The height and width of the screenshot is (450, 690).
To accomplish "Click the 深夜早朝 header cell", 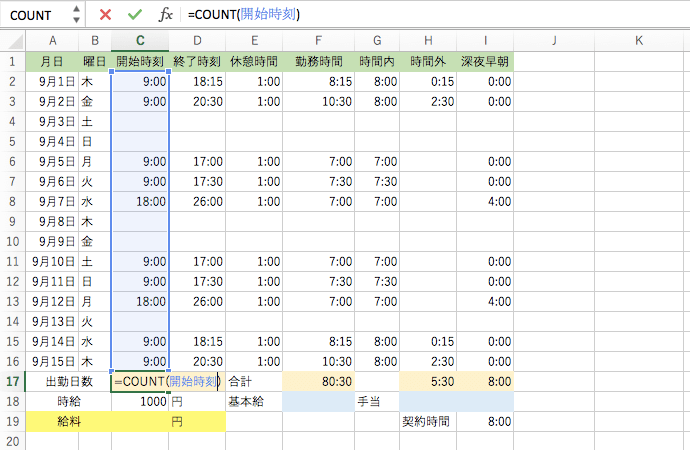I will (x=485, y=61).
